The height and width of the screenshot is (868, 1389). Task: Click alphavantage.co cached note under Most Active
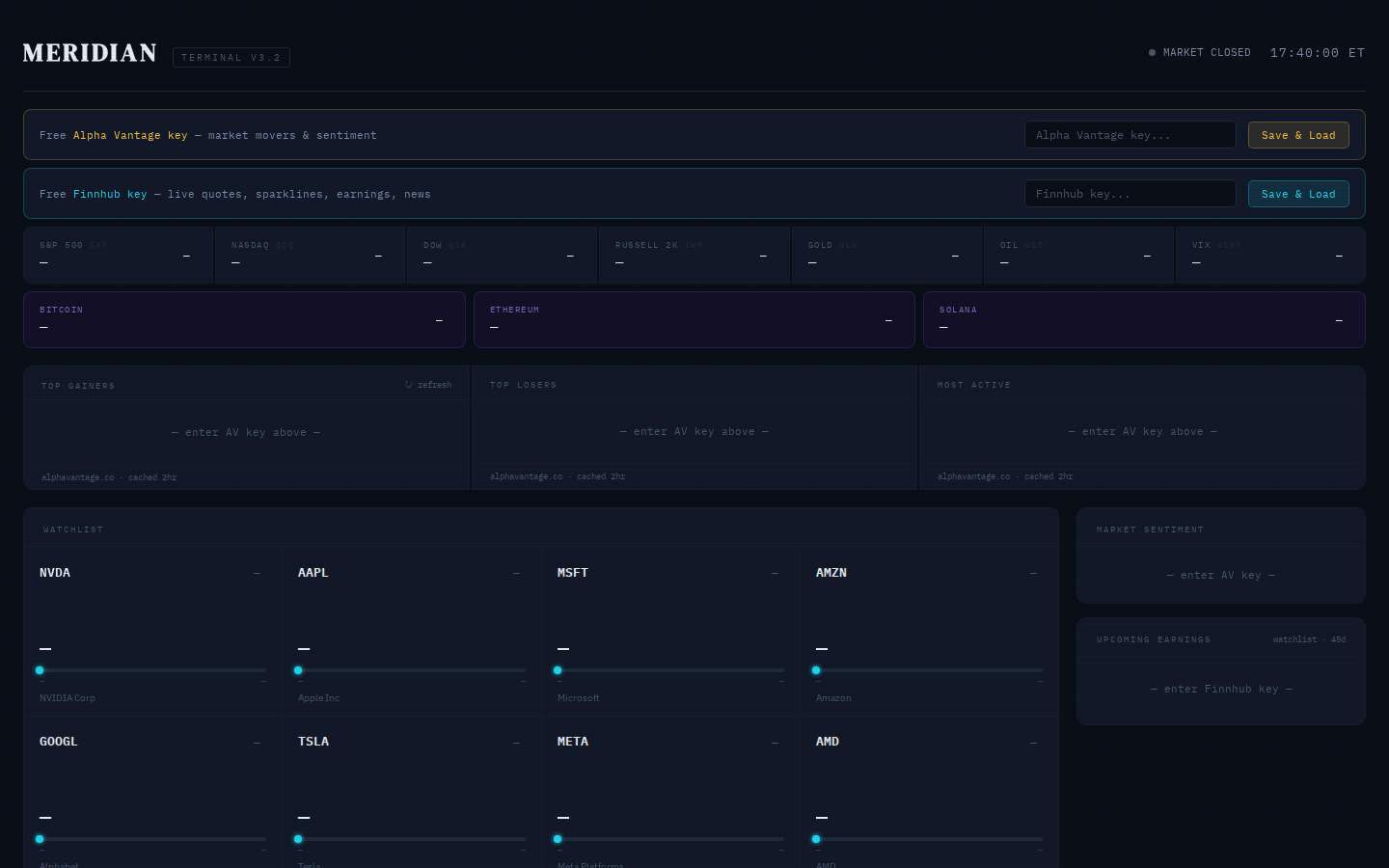[1005, 476]
